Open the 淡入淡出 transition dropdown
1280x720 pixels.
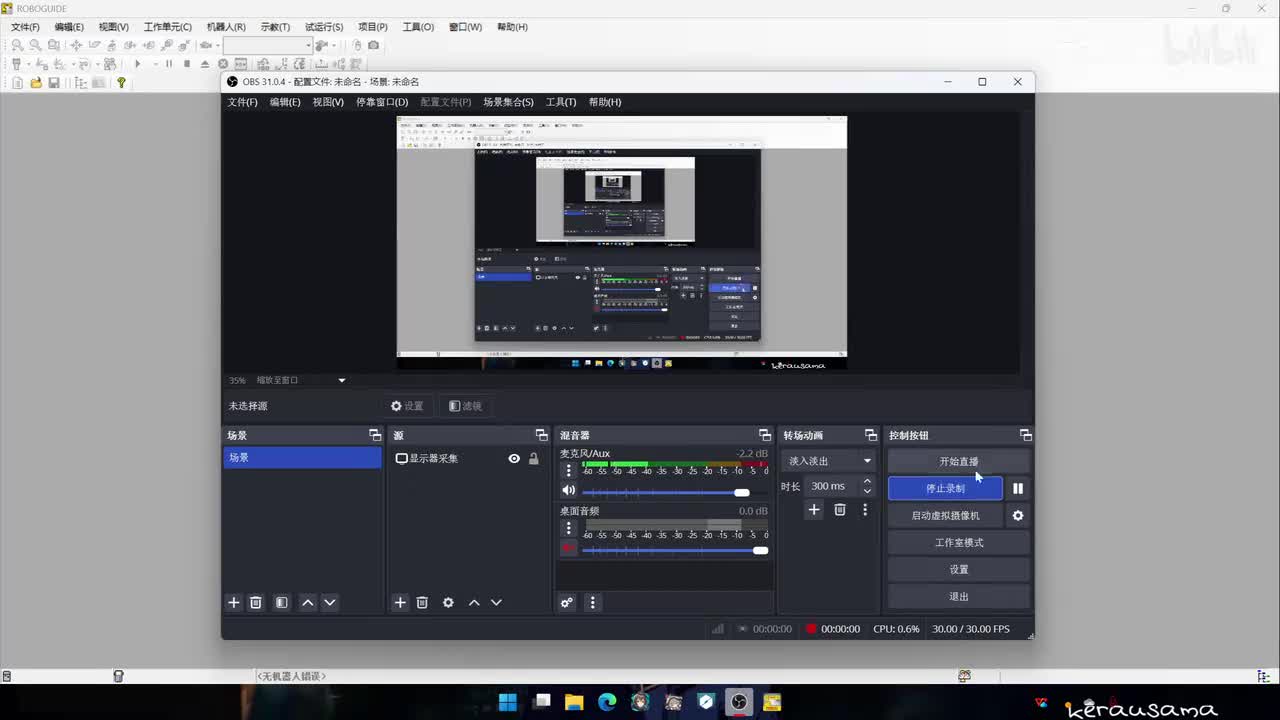[x=830, y=461]
